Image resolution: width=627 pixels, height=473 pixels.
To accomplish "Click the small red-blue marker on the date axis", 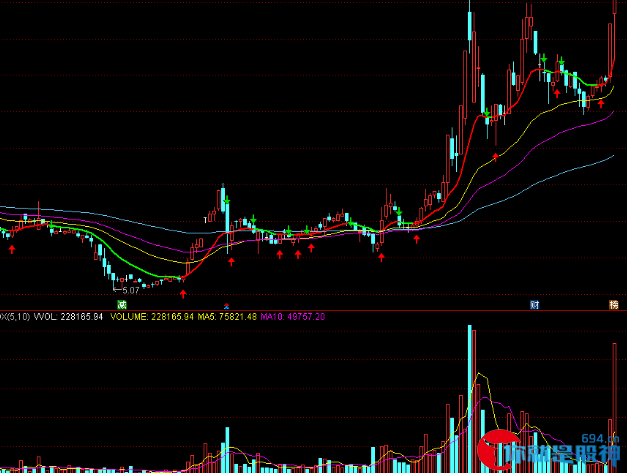I will point(226,307).
